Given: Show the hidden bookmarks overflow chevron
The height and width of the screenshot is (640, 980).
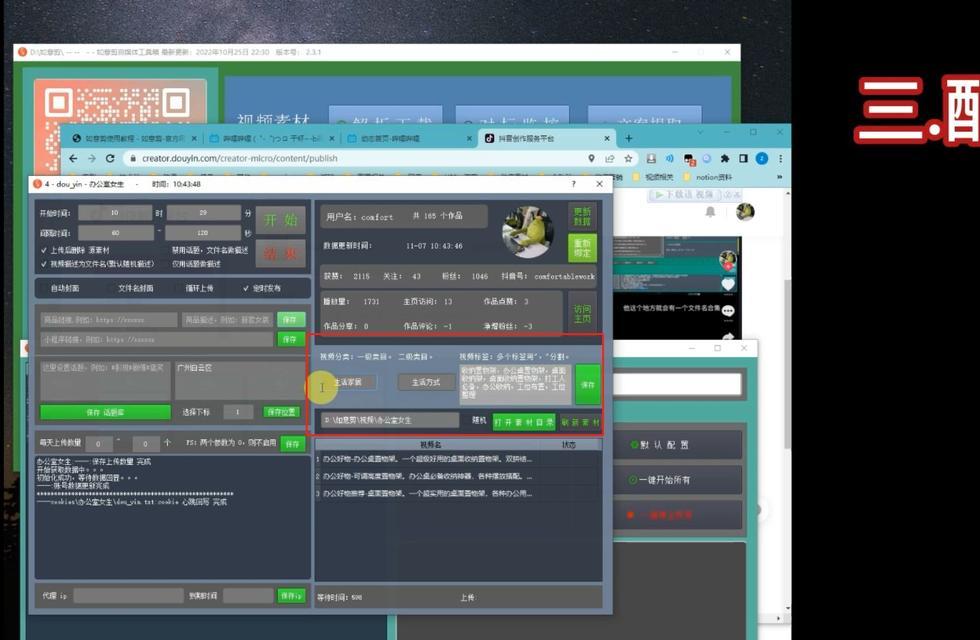Looking at the screenshot, I should point(779,178).
